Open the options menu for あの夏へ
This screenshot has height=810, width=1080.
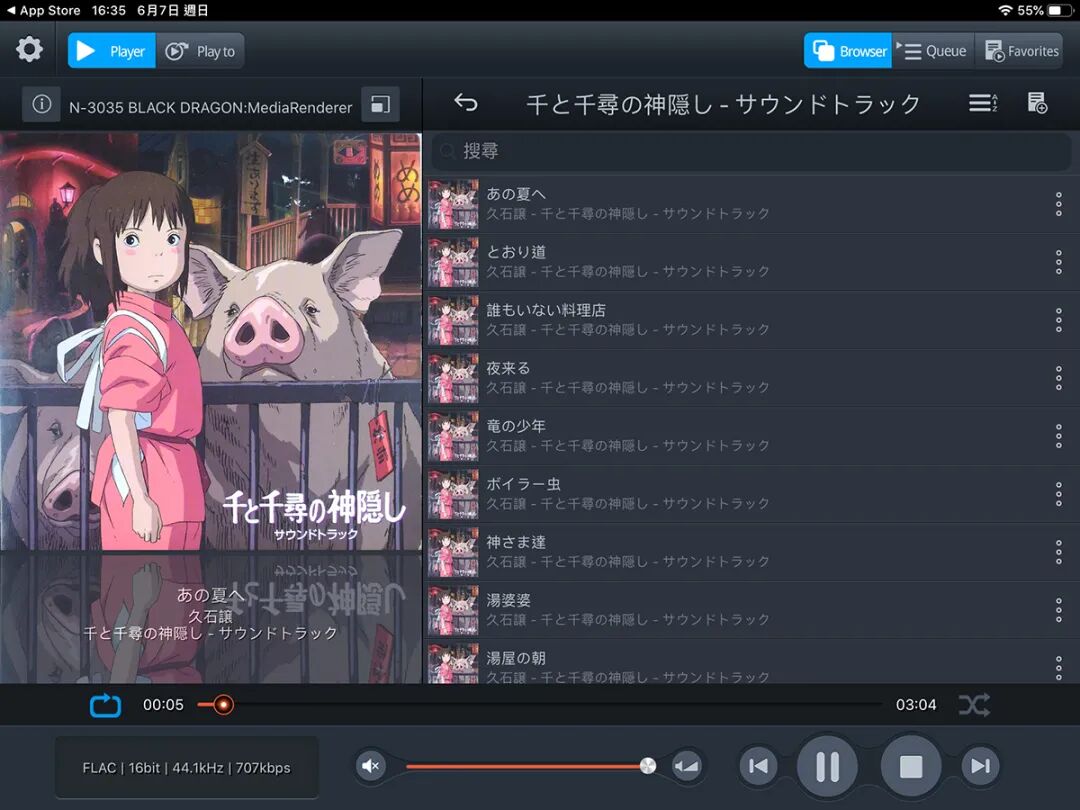(x=1057, y=203)
